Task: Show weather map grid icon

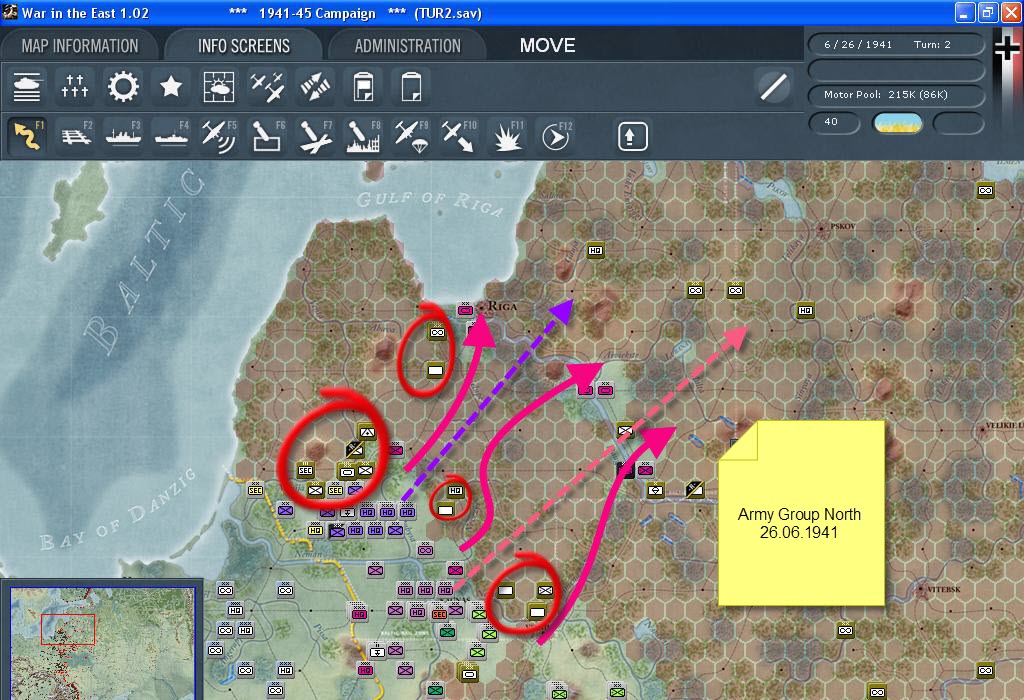Action: (219, 87)
